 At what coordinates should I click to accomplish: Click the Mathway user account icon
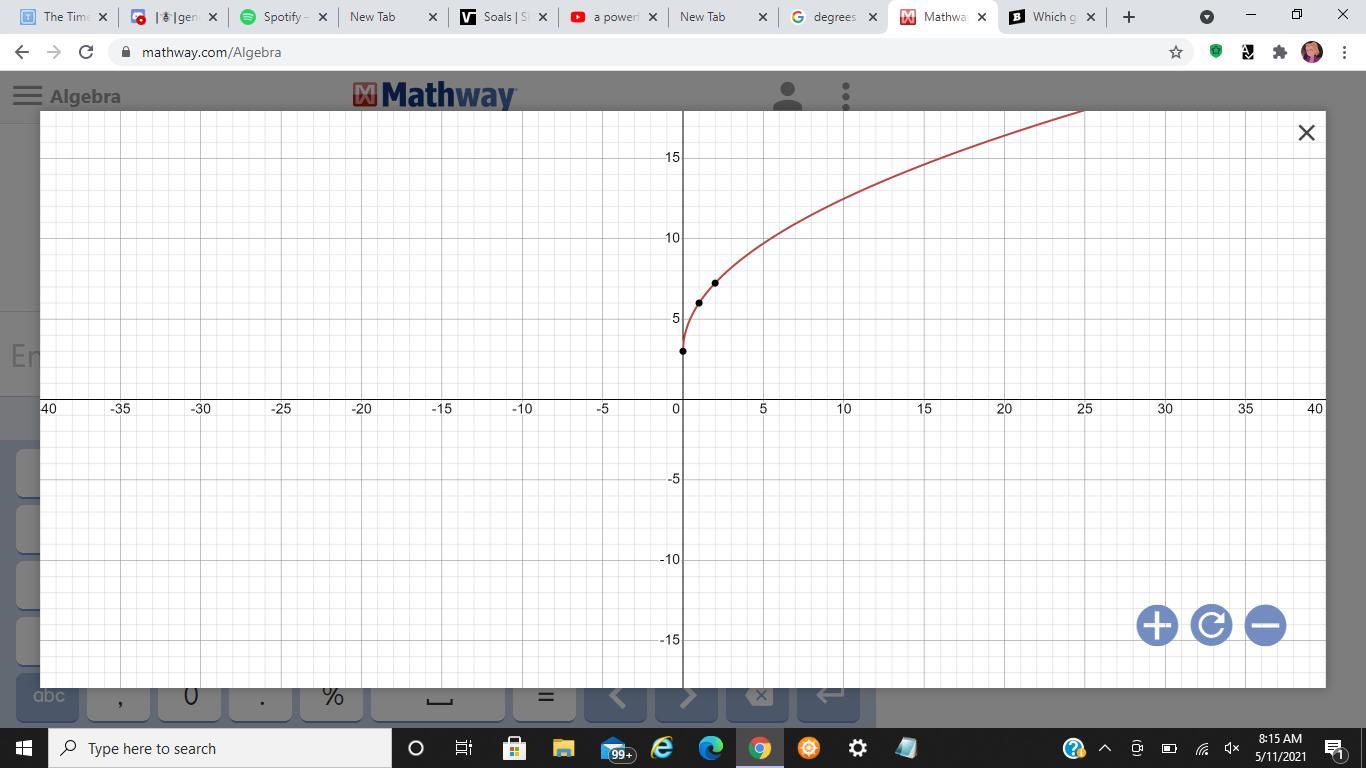pyautogui.click(x=787, y=96)
